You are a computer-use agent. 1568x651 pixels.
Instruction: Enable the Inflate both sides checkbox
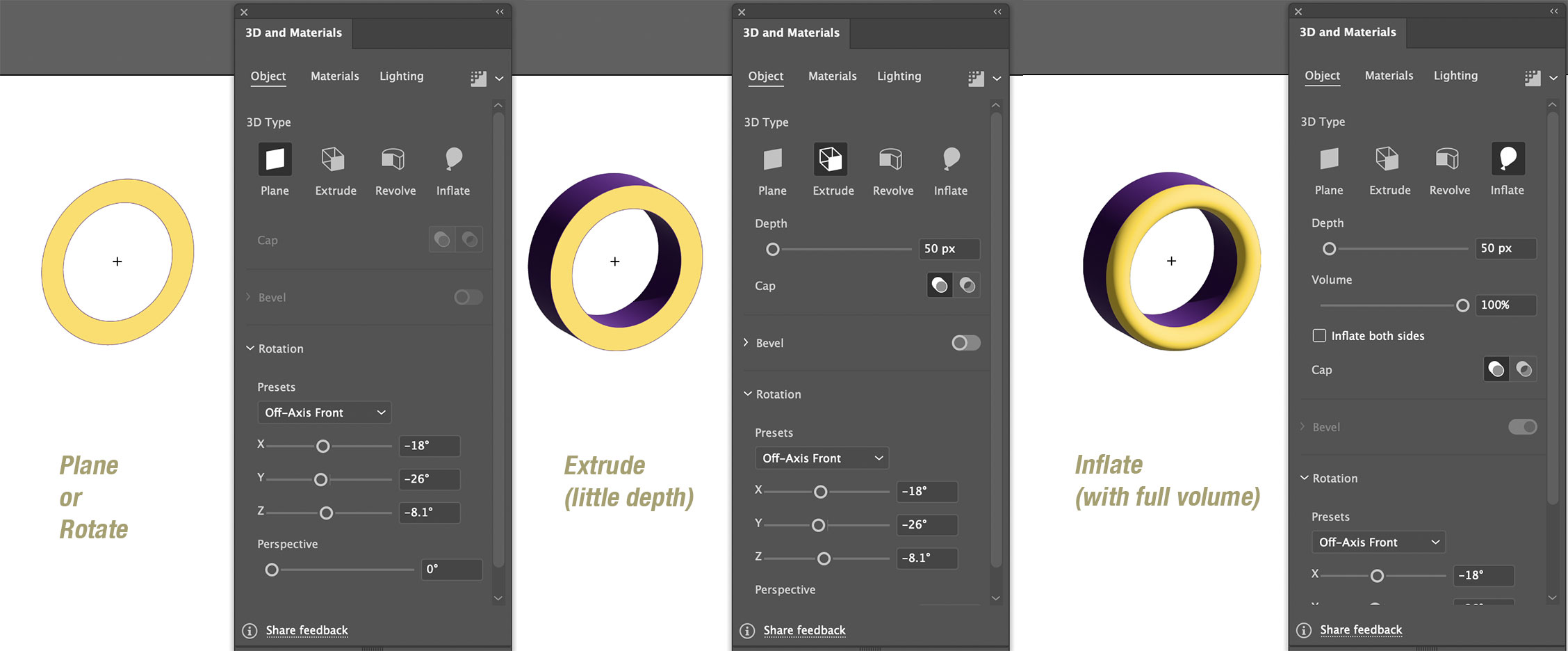tap(1319, 335)
